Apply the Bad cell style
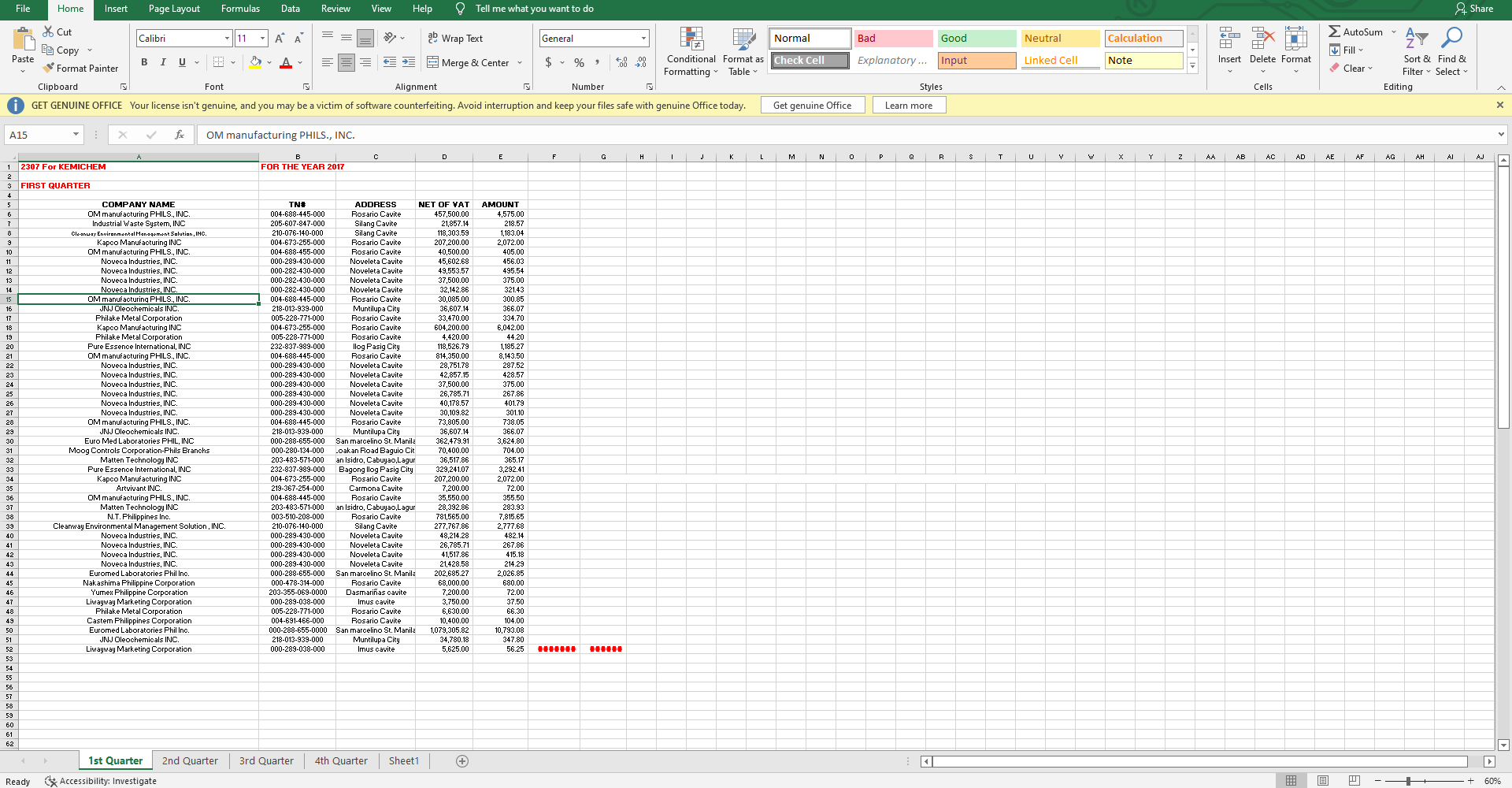Viewport: 1512px width, 788px height. [x=893, y=38]
